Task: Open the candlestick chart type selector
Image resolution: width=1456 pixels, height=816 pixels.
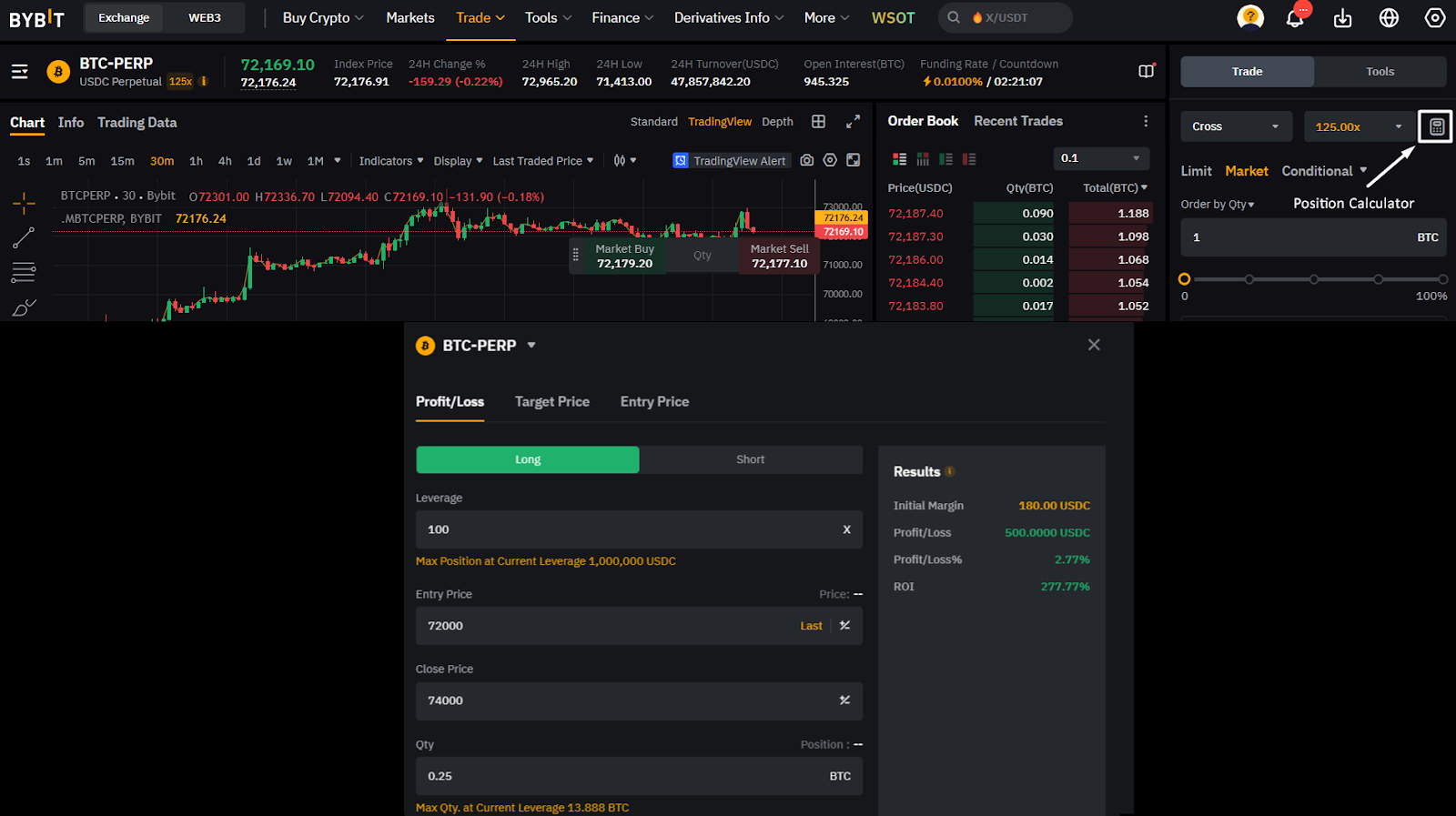Action: 624,161
